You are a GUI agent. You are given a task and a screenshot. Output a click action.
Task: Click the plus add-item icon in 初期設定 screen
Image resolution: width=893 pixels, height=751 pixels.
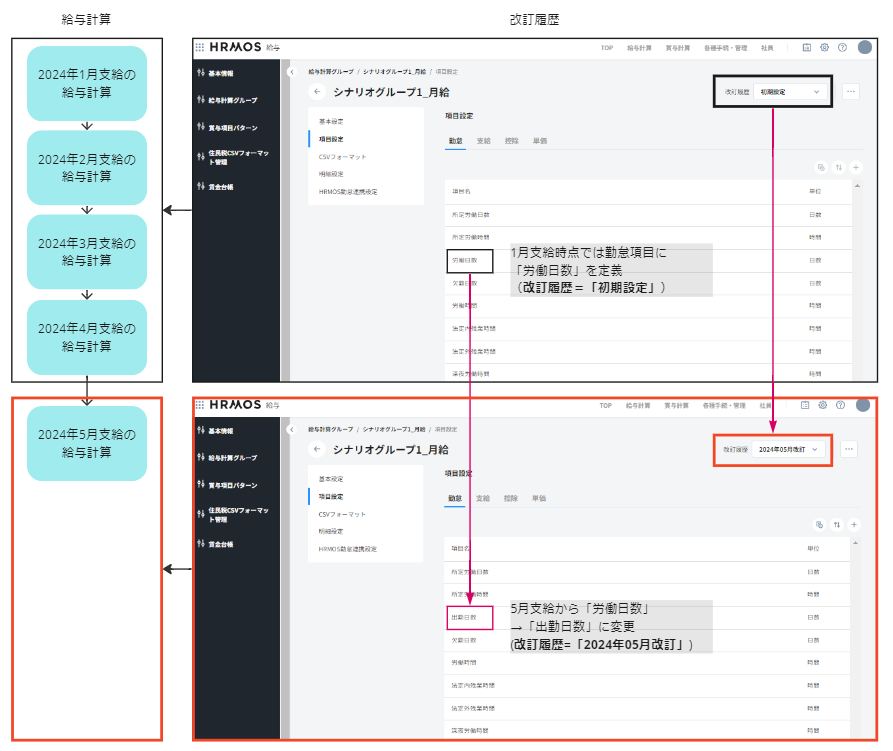point(855,167)
